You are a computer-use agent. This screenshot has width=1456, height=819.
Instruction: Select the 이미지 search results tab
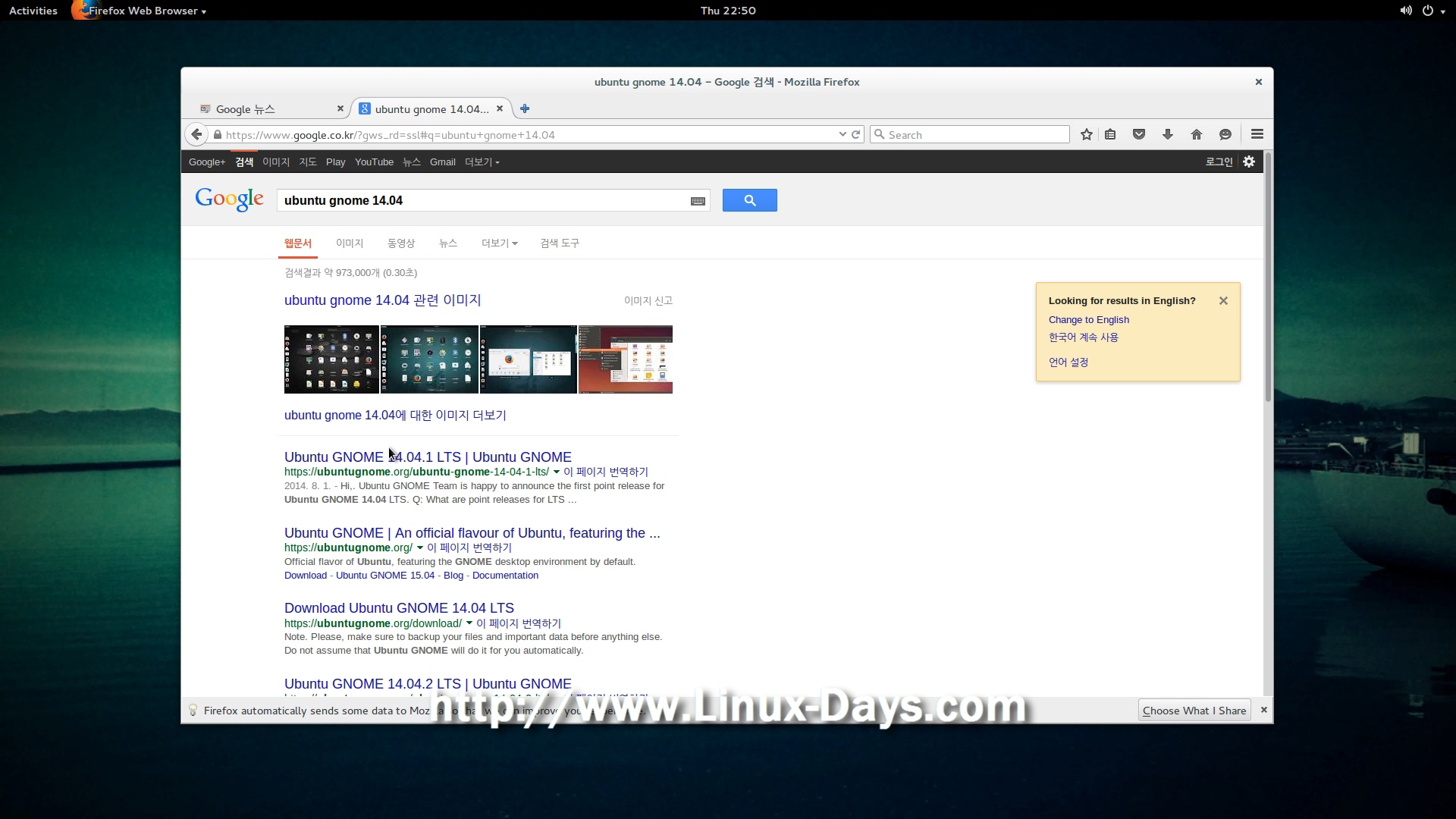(x=350, y=243)
